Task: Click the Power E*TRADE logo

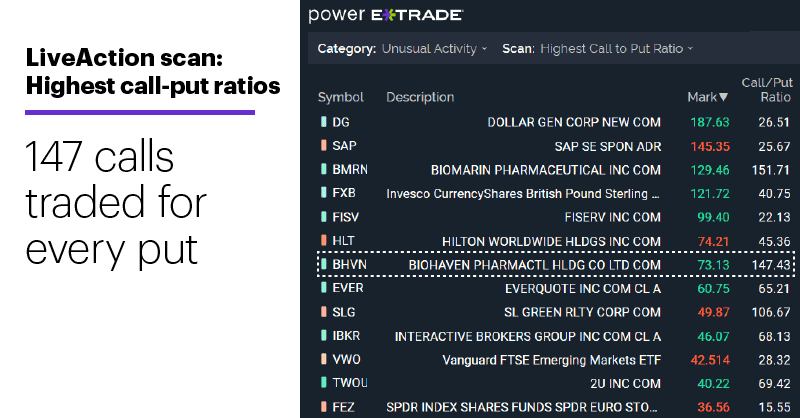Action: [385, 15]
